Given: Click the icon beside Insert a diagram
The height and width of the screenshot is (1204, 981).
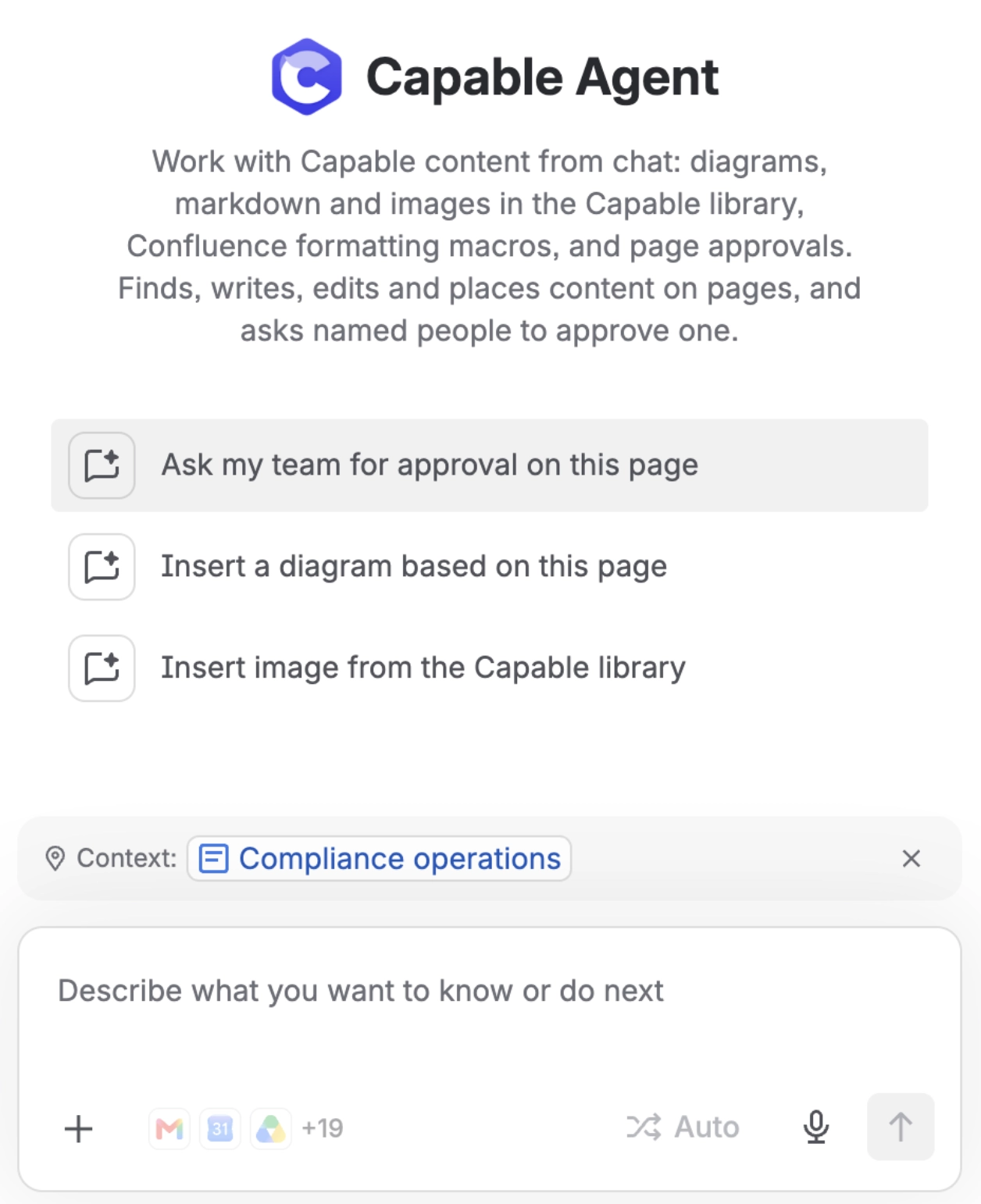Looking at the screenshot, I should tap(102, 567).
